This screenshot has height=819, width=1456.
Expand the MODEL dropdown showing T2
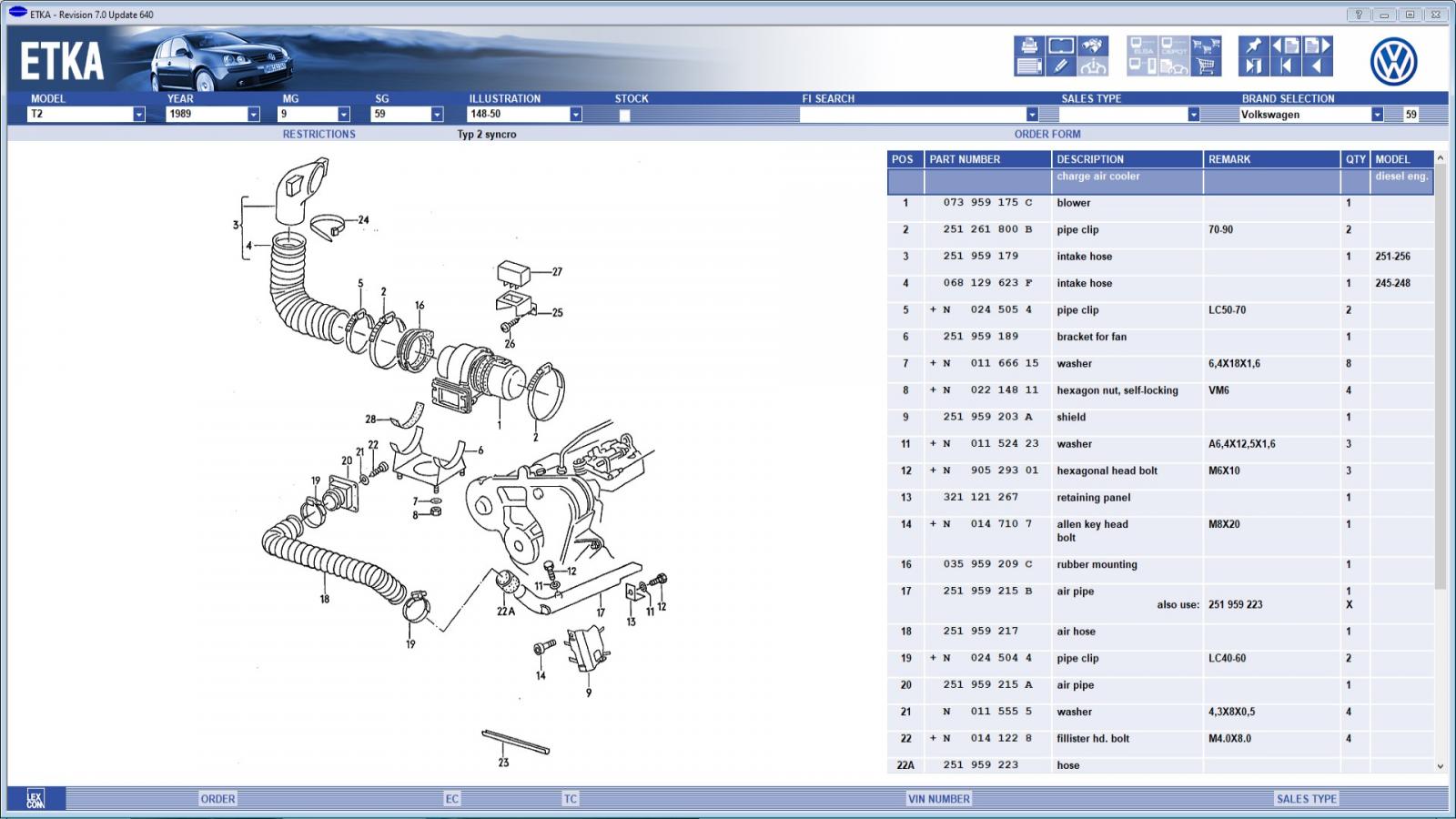pos(138,115)
